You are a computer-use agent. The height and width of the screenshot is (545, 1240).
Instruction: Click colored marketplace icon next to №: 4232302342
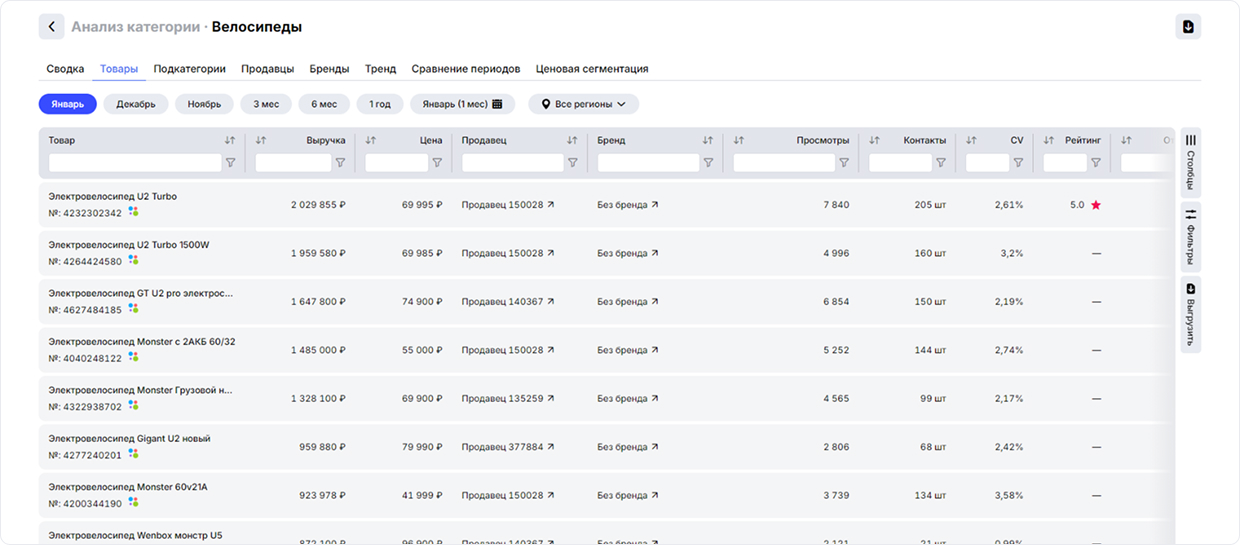tap(133, 212)
